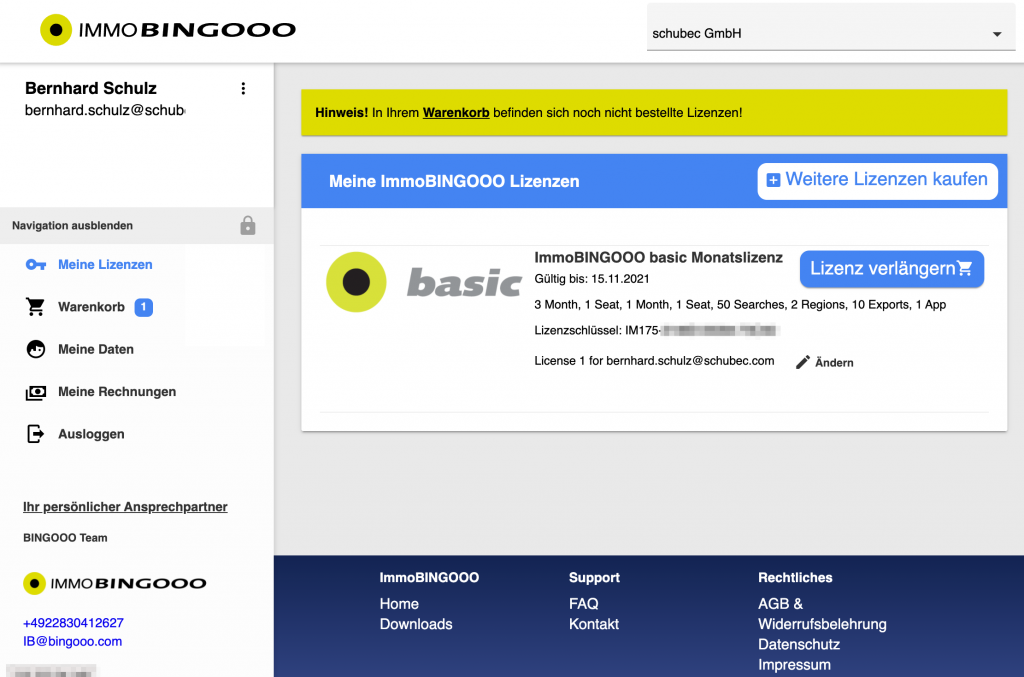This screenshot has width=1024, height=677.
Task: Click the face icon for Meine Daten
Action: coord(36,349)
